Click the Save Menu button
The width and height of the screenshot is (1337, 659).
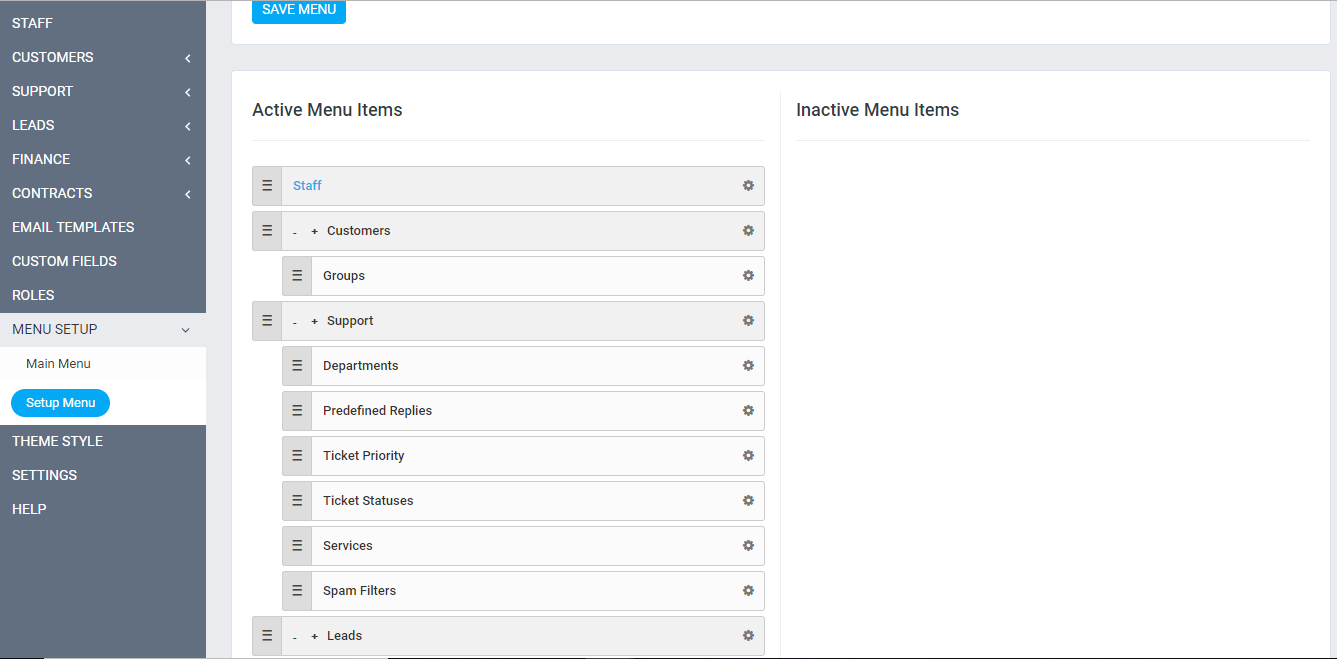click(x=299, y=10)
